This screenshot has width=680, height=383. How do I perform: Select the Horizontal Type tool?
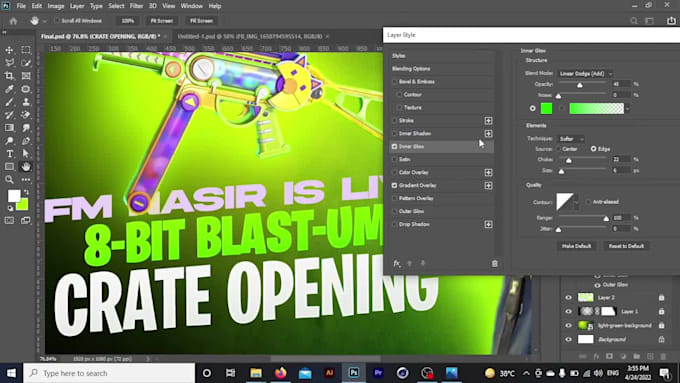coord(9,154)
